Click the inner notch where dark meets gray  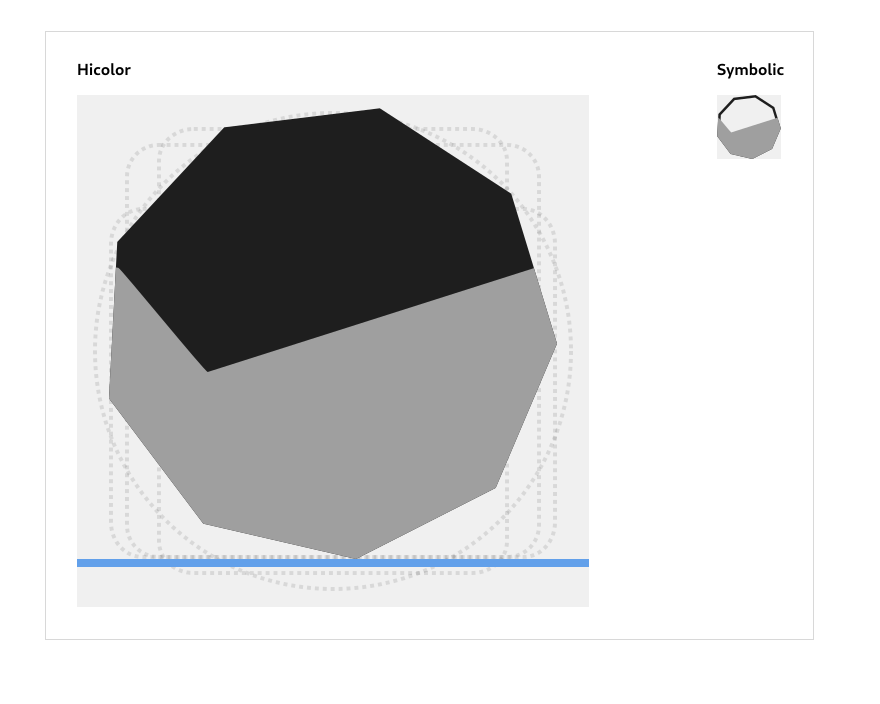click(208, 371)
